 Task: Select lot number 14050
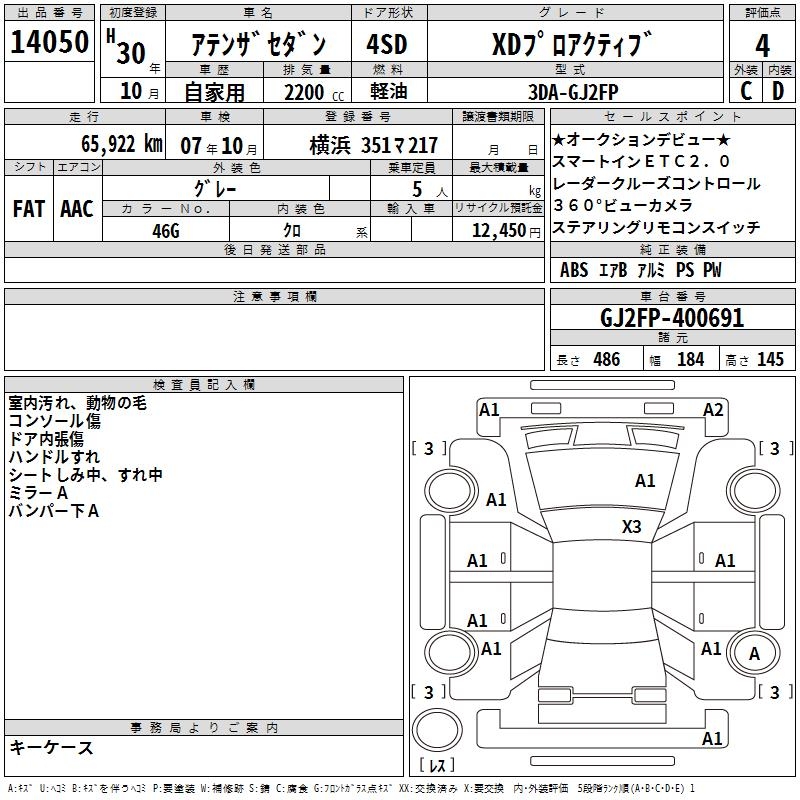(x=49, y=42)
